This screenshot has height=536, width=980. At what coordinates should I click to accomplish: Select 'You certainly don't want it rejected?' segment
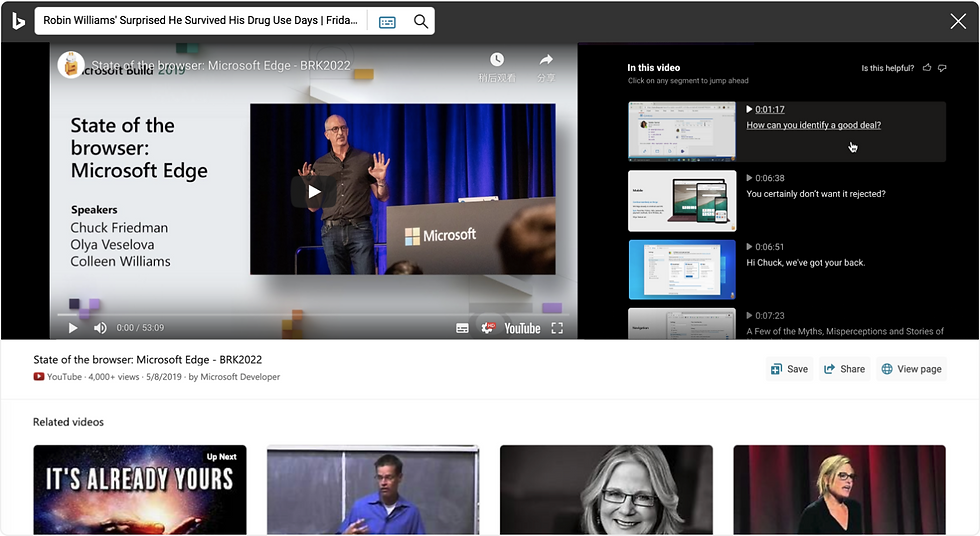pos(816,194)
